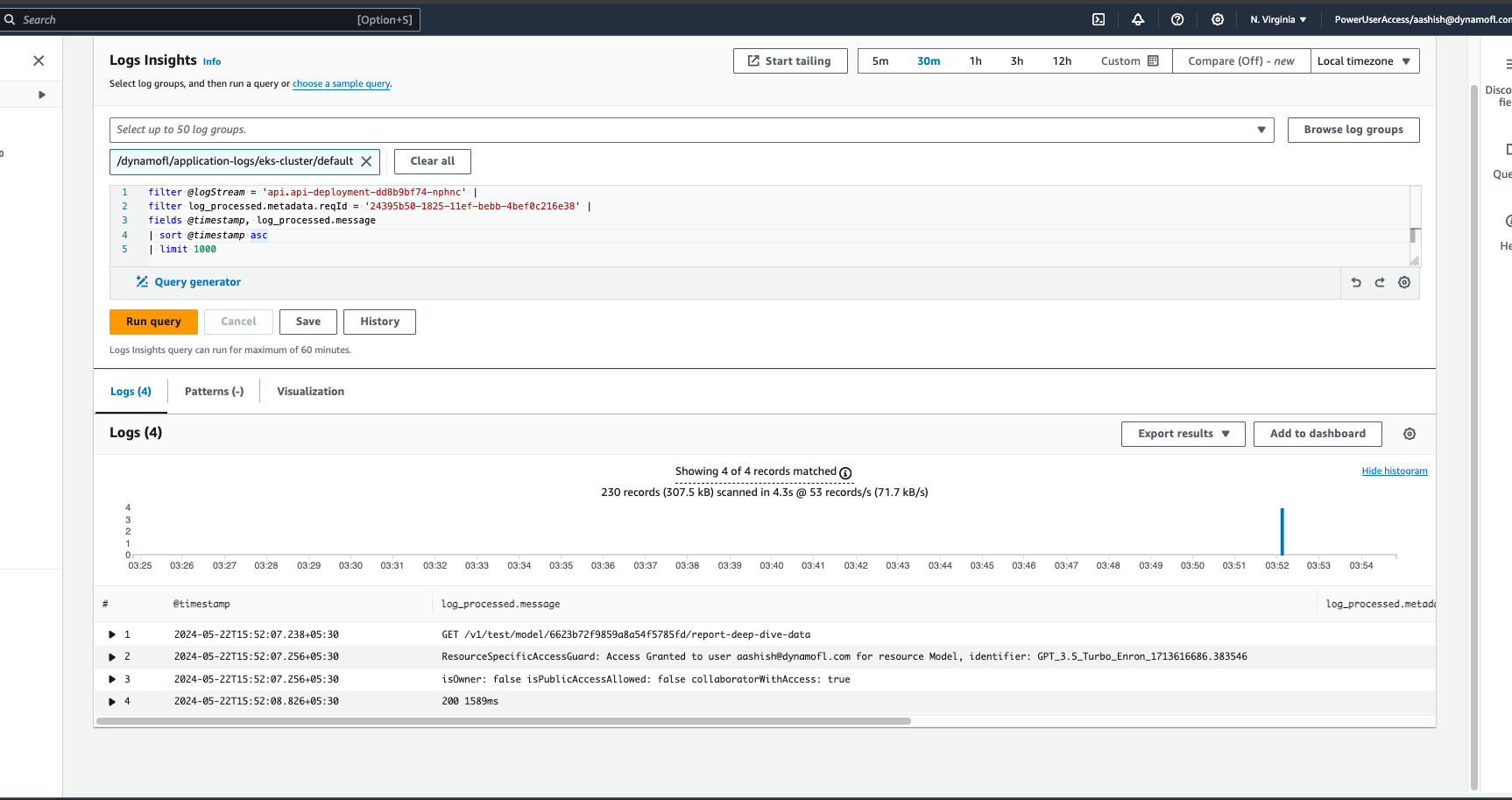
Task: Click the query editor vertical scrollbar thumb
Action: [1413, 235]
